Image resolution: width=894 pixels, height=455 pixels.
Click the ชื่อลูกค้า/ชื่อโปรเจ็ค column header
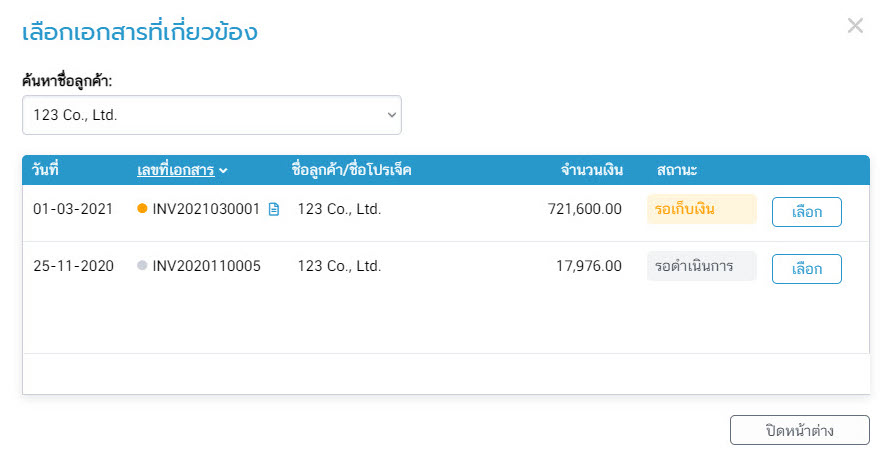point(351,170)
